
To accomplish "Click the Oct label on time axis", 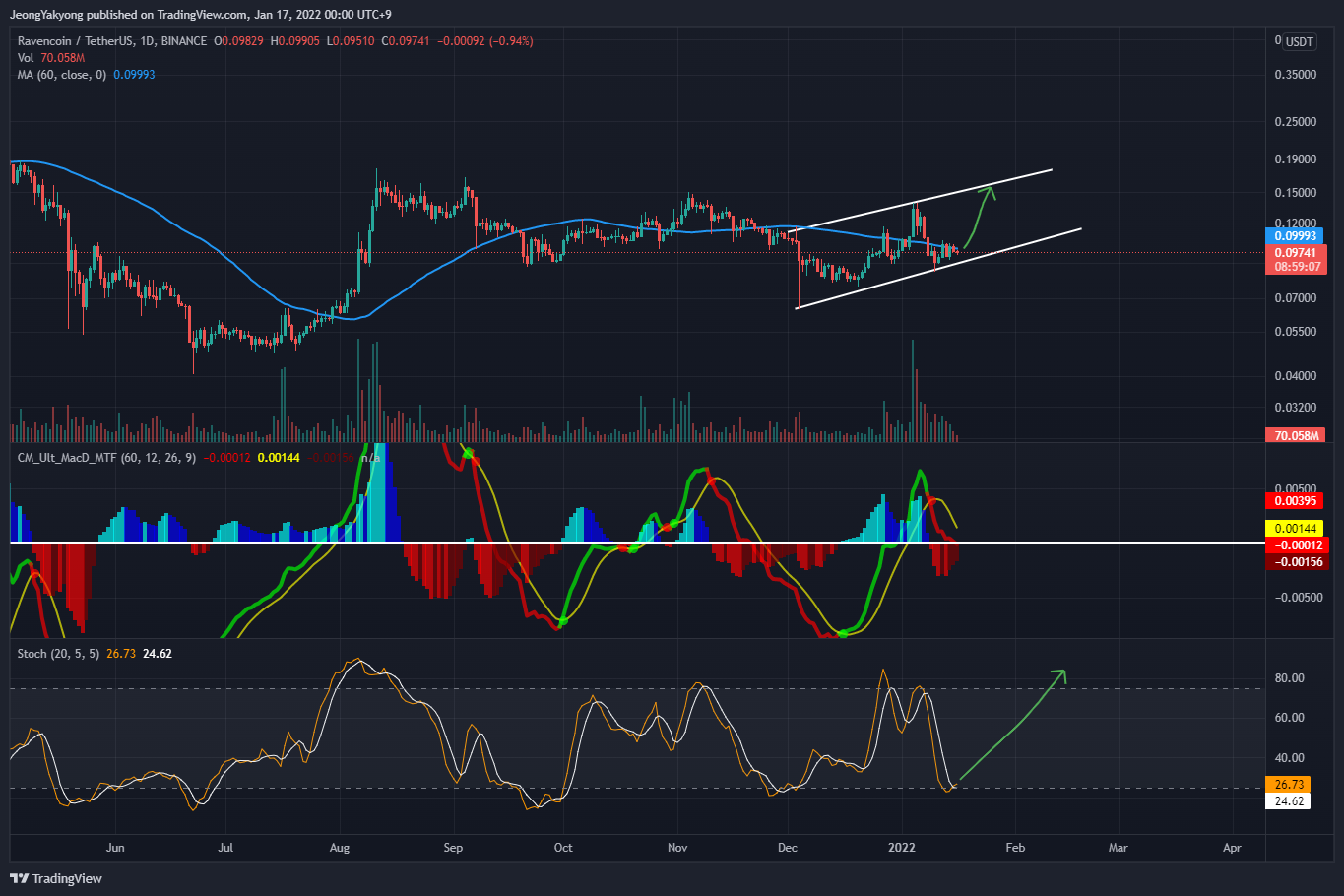I will (563, 848).
